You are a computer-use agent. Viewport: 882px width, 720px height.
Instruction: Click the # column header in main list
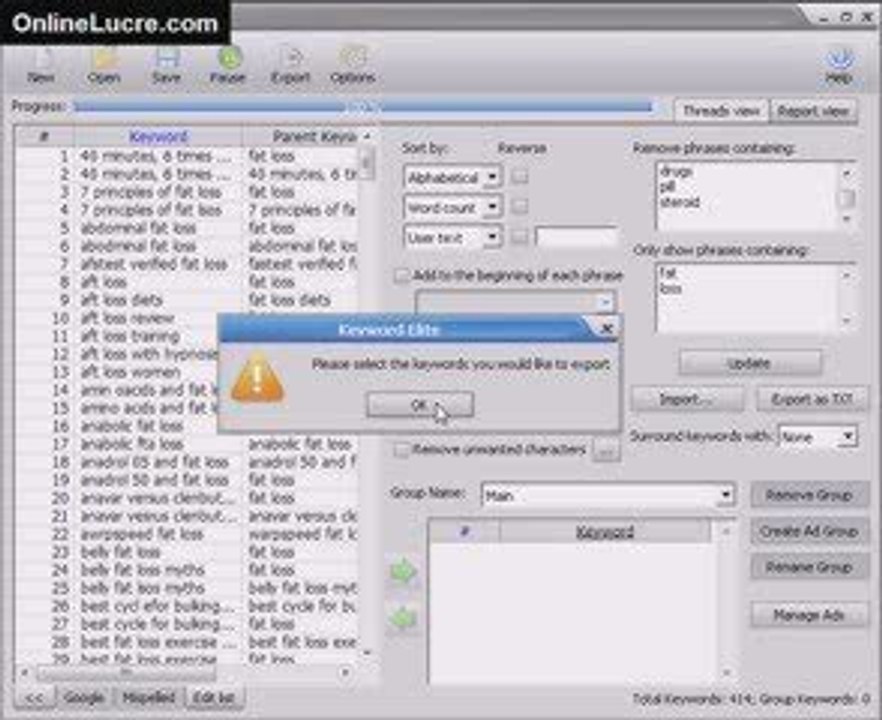(44, 136)
